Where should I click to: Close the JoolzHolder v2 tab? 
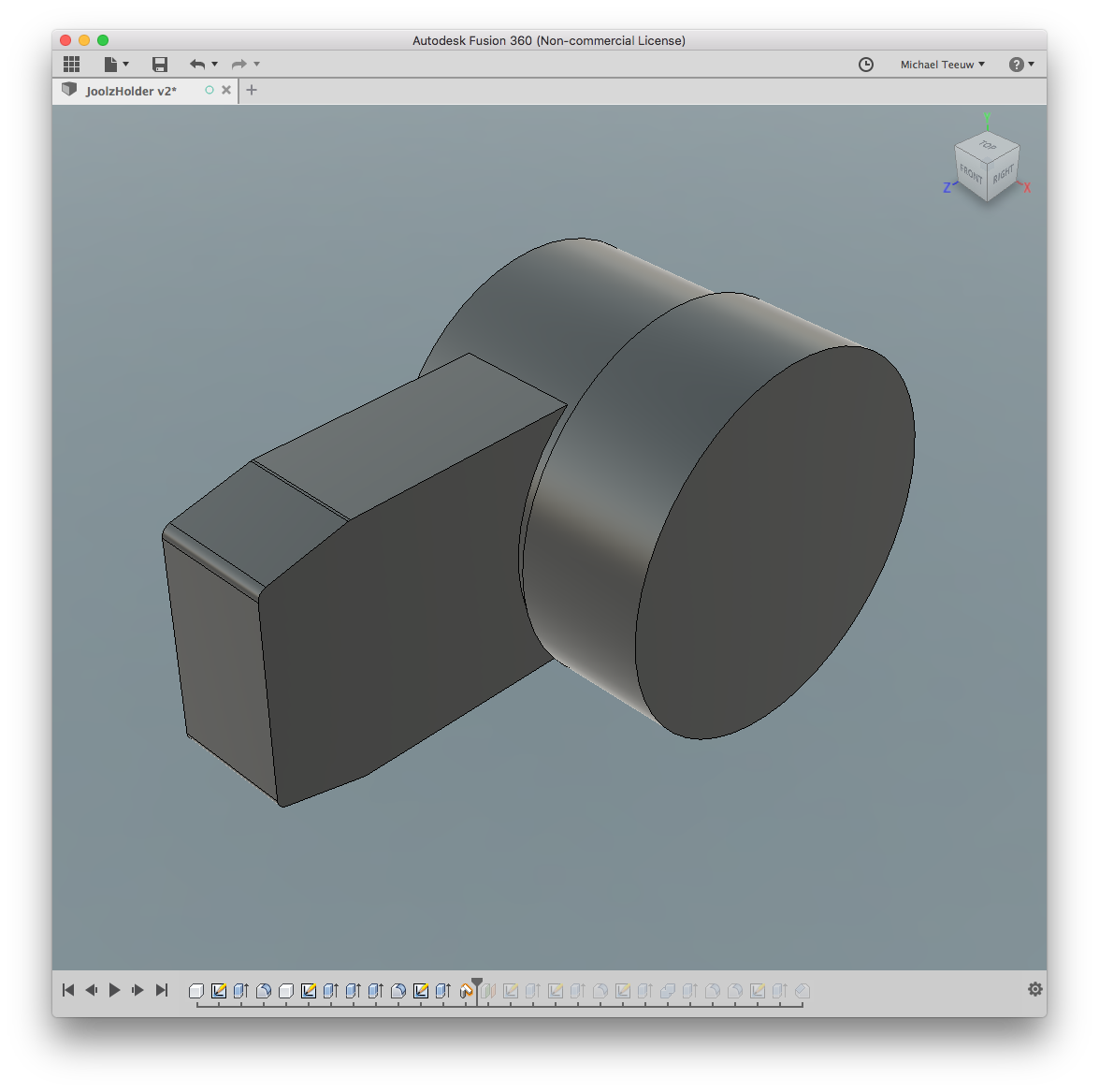(225, 90)
